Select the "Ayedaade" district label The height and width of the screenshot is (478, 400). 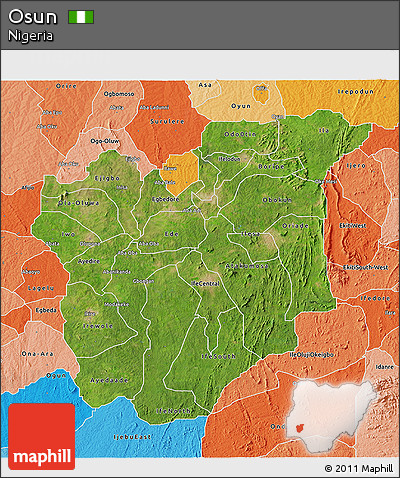(x=109, y=380)
